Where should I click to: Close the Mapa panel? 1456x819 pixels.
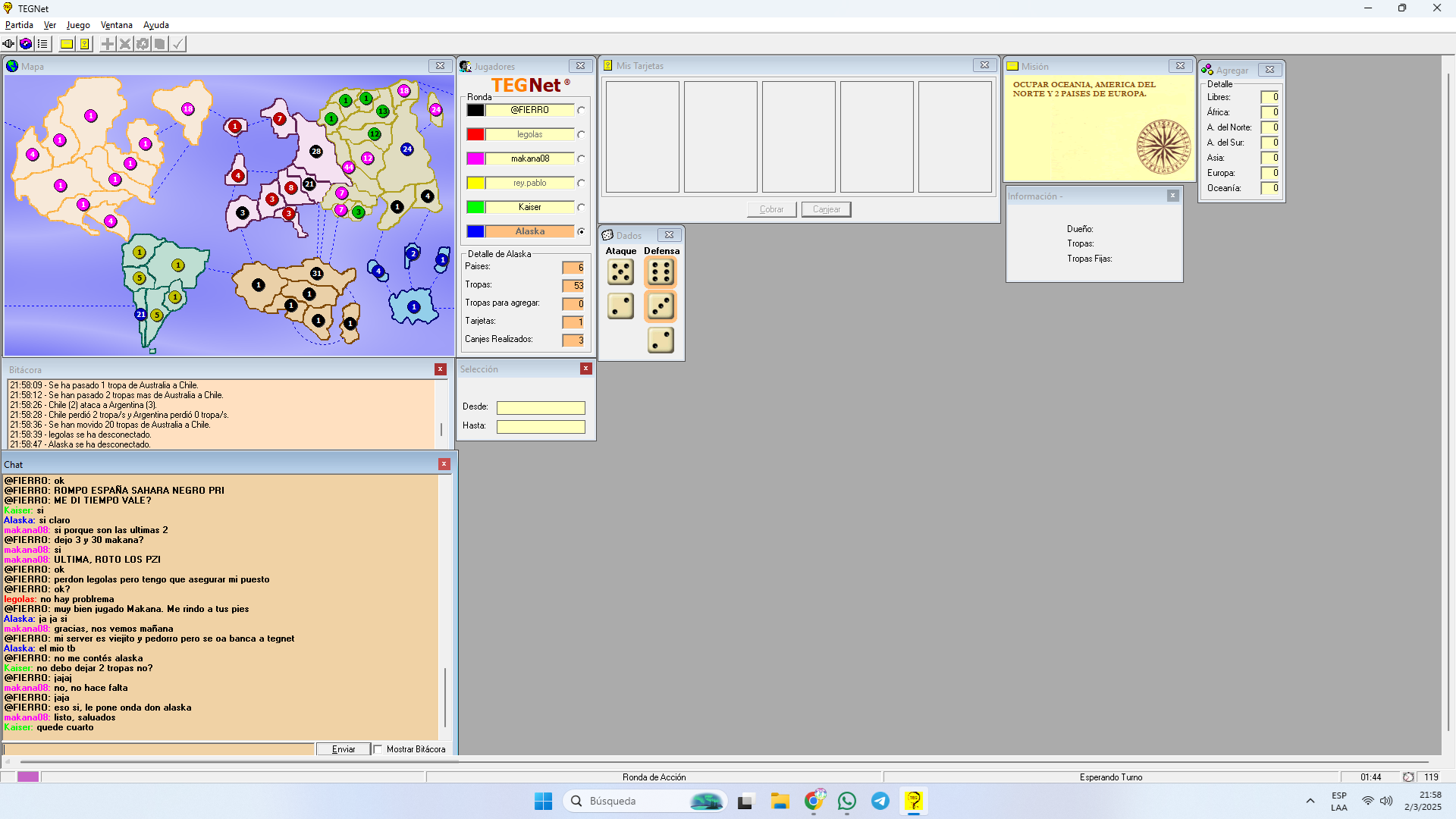pyautogui.click(x=440, y=66)
